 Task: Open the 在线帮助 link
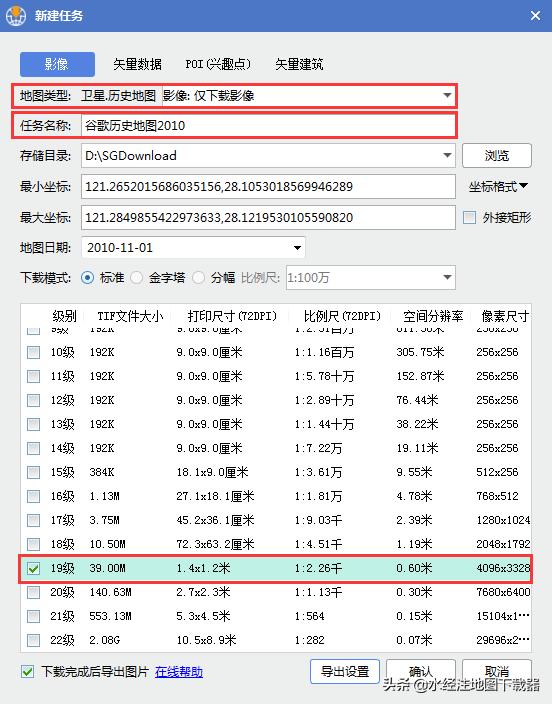point(179,672)
